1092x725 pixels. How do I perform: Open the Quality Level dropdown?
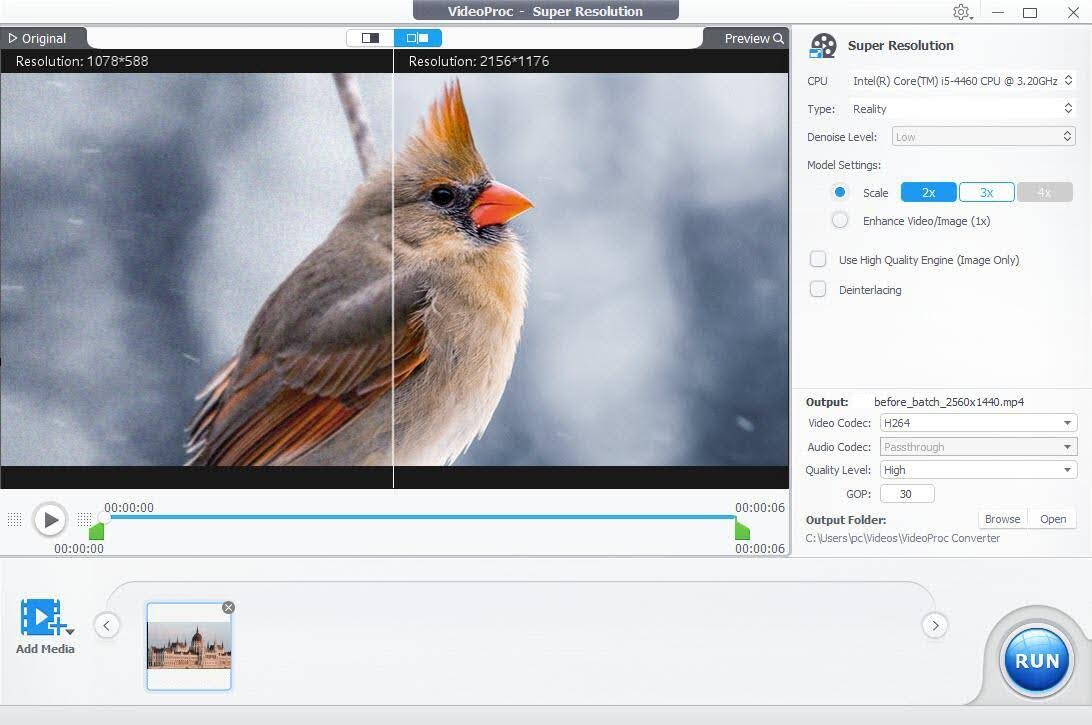[x=978, y=470]
